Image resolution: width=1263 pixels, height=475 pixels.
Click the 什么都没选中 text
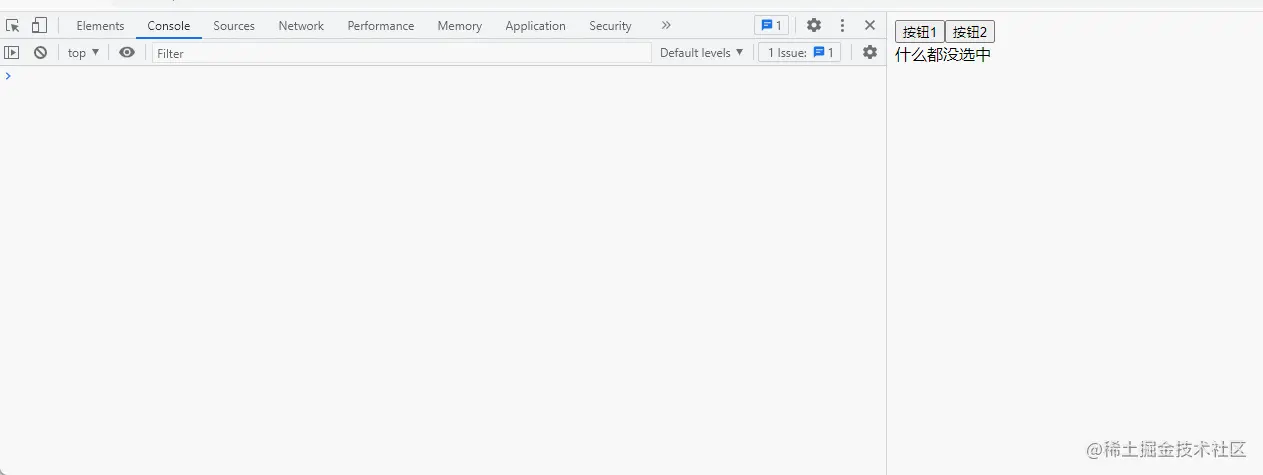(x=943, y=55)
